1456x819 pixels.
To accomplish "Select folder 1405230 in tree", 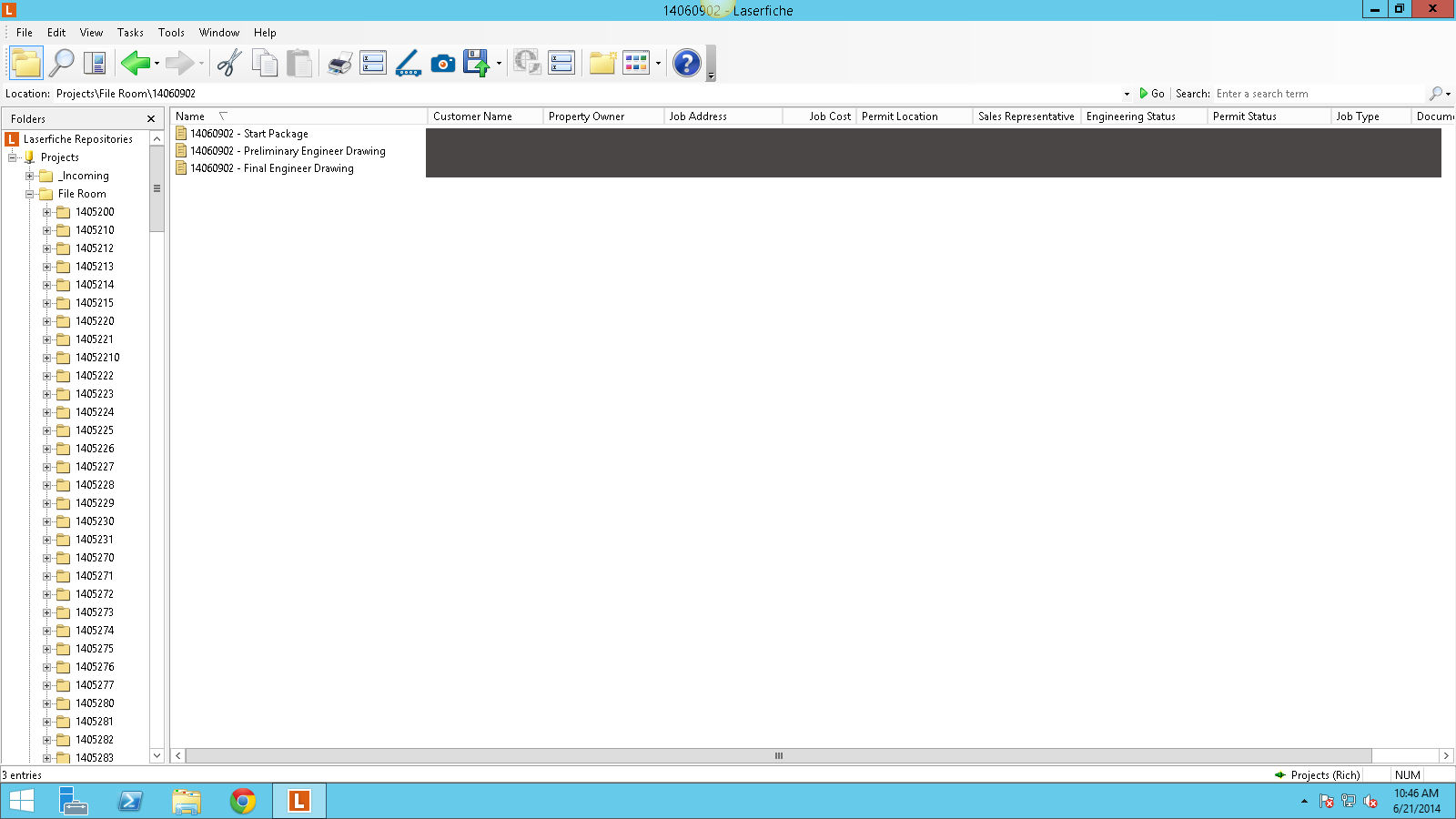I will point(95,521).
